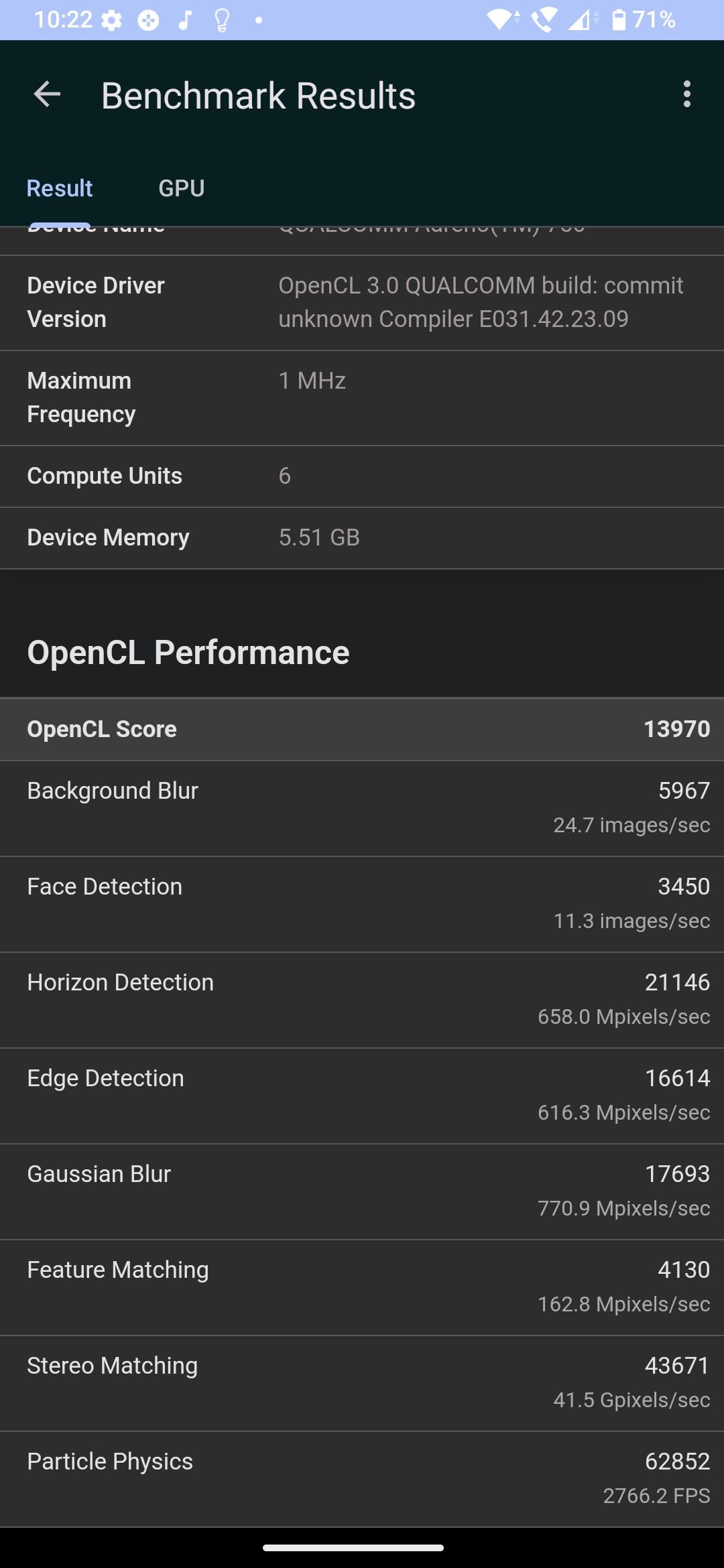Image resolution: width=724 pixels, height=1568 pixels.
Task: Tap the settings gear status icon
Action: (x=111, y=20)
